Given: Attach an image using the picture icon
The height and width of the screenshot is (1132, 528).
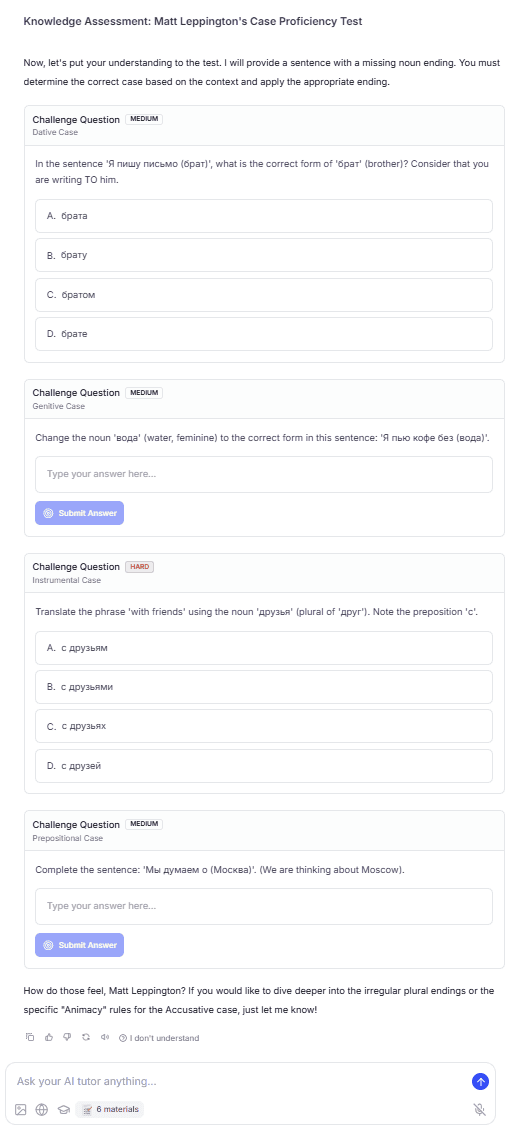Looking at the screenshot, I should click(21, 1110).
